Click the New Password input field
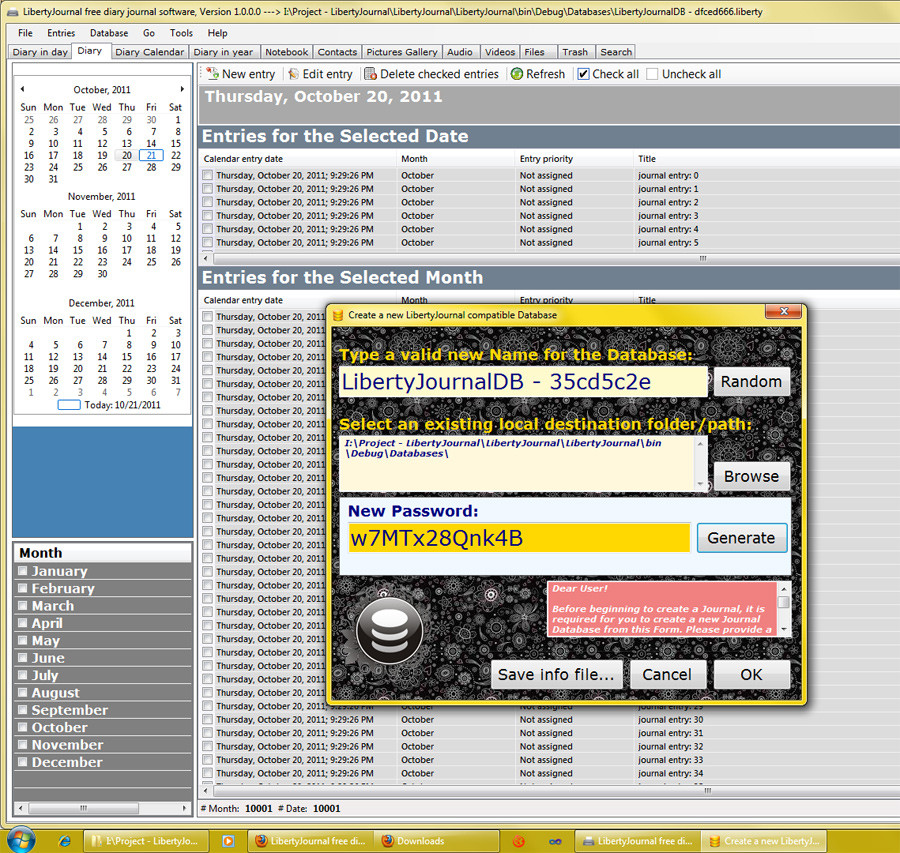The width and height of the screenshot is (900, 853). tap(519, 538)
